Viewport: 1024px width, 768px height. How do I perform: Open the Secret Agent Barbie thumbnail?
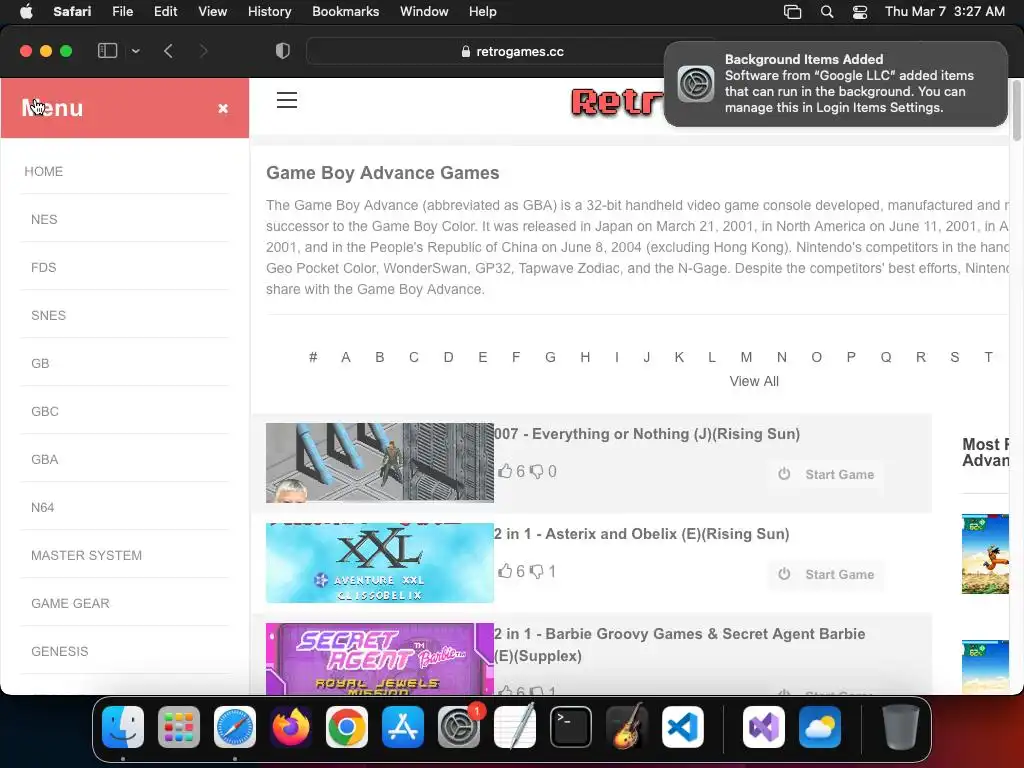(x=379, y=658)
